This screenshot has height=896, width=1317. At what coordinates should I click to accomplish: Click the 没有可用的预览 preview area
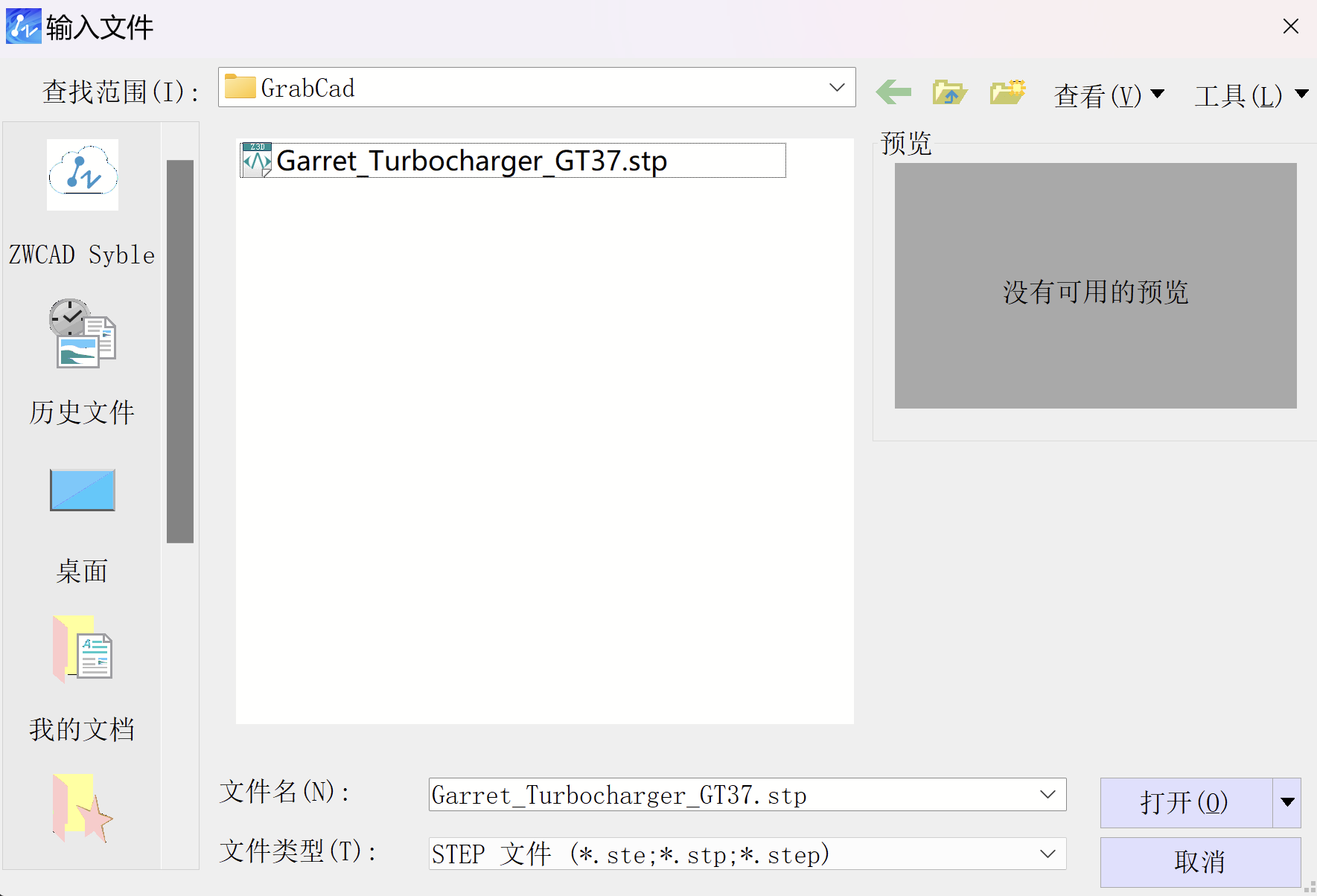click(1095, 286)
